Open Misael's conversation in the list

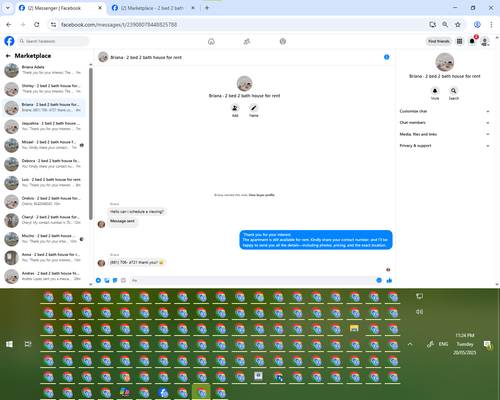pos(44,145)
